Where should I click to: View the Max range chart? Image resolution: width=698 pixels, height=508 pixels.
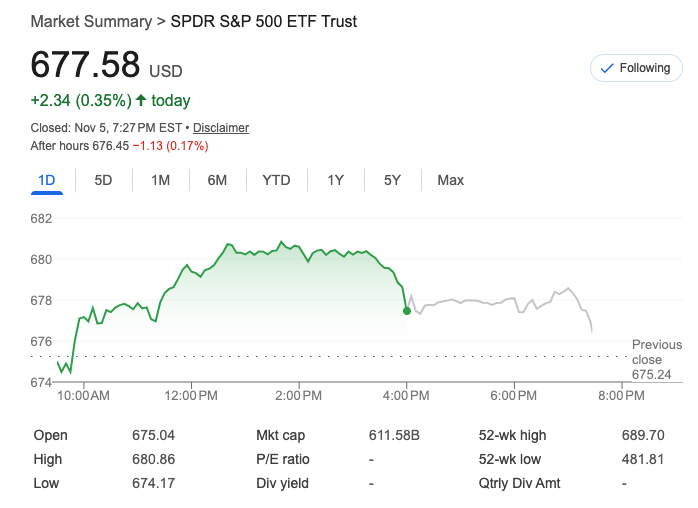450,180
